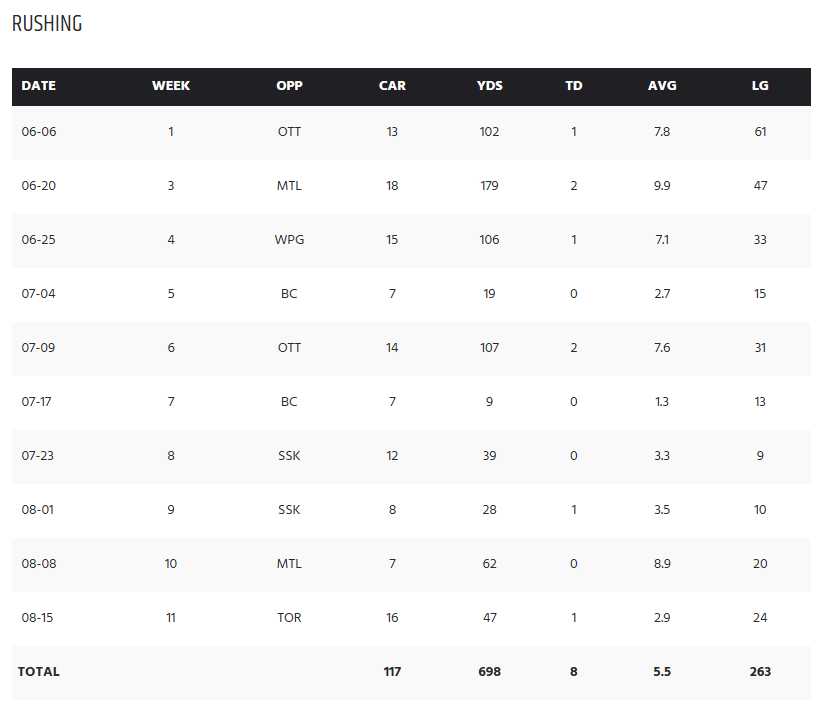The image size is (820, 705).
Task: Click the RUSHING section title
Action: tap(47, 24)
